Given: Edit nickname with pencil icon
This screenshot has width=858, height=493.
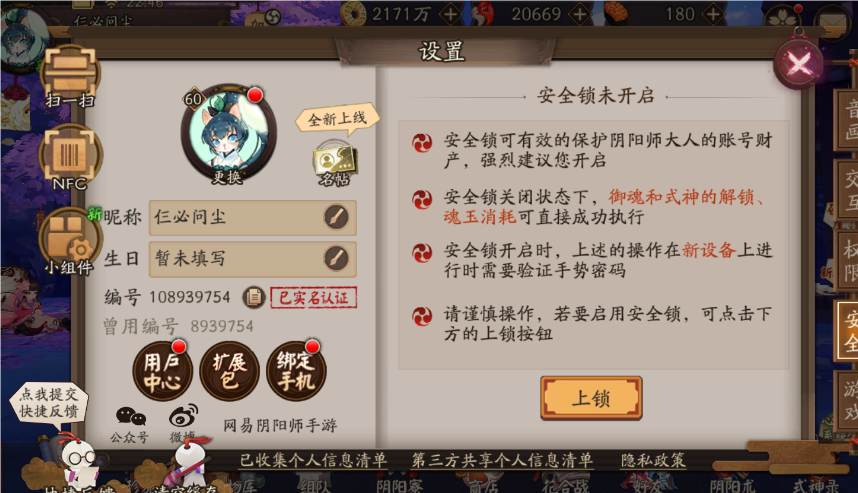Looking at the screenshot, I should click(336, 217).
